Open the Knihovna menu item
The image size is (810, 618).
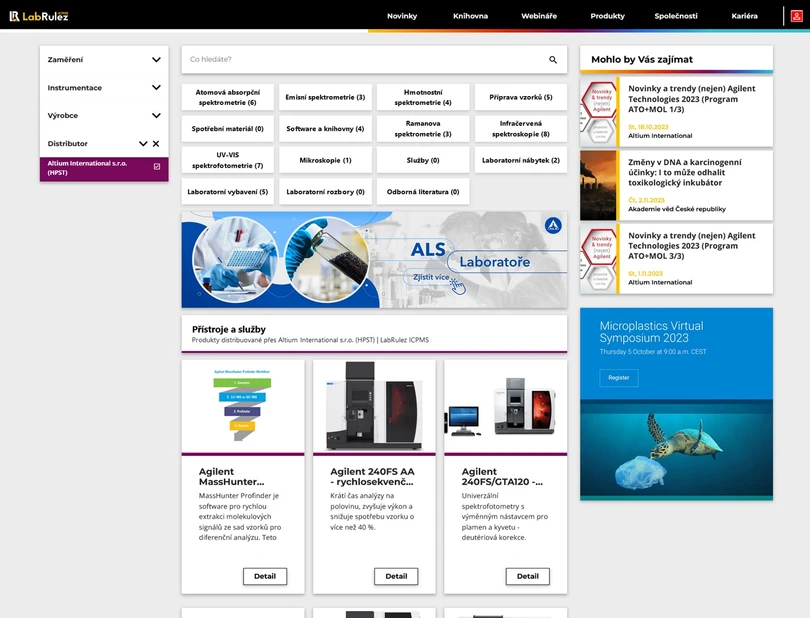coord(470,16)
